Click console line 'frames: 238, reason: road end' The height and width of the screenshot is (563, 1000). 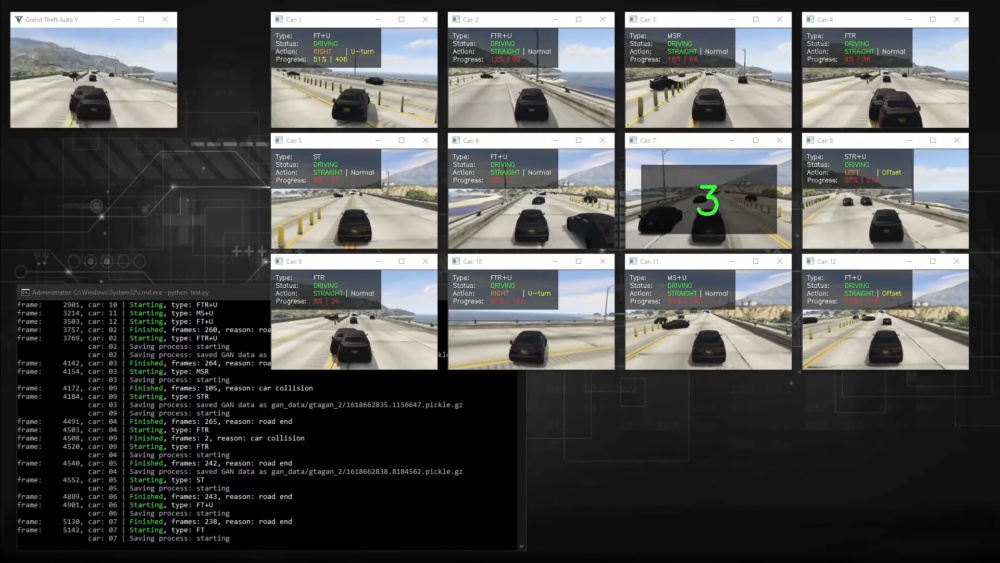point(230,522)
